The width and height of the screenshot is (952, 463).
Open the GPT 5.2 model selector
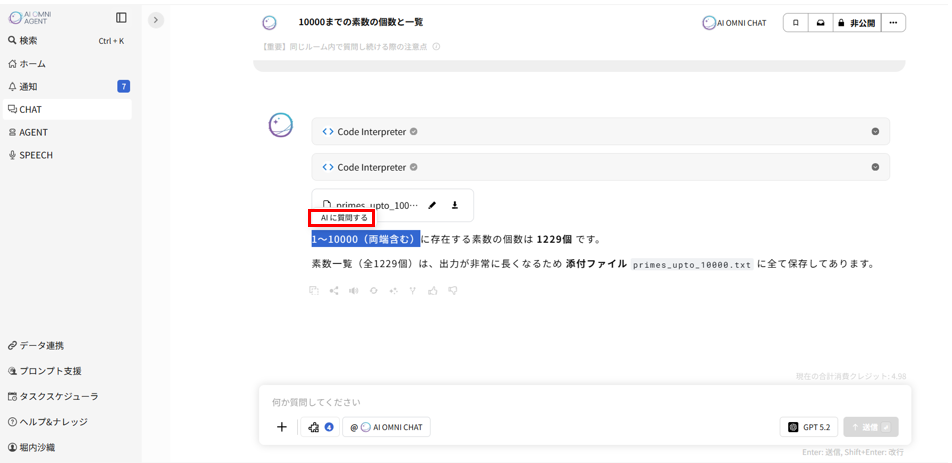click(809, 427)
